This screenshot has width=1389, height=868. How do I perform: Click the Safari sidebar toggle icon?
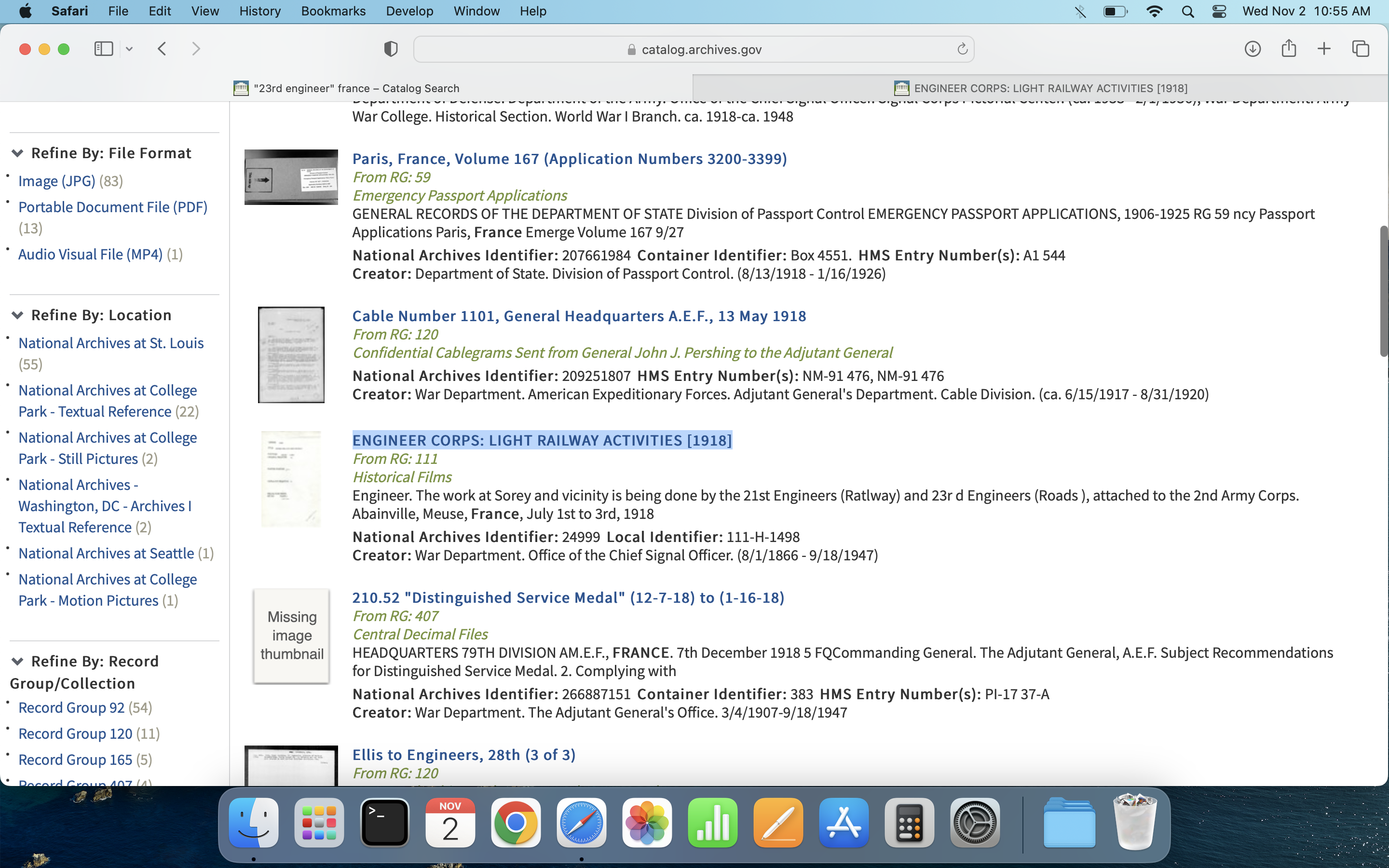tap(103, 49)
